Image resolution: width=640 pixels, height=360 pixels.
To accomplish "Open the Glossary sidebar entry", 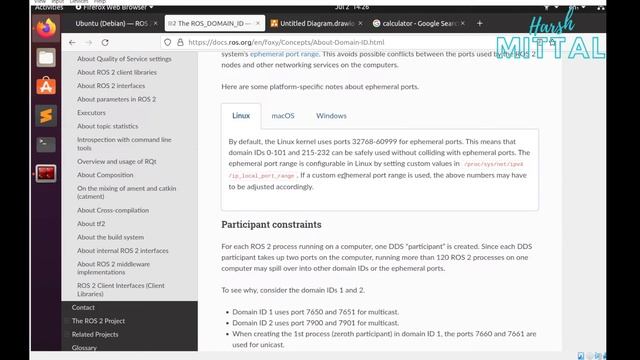I will click(84, 347).
